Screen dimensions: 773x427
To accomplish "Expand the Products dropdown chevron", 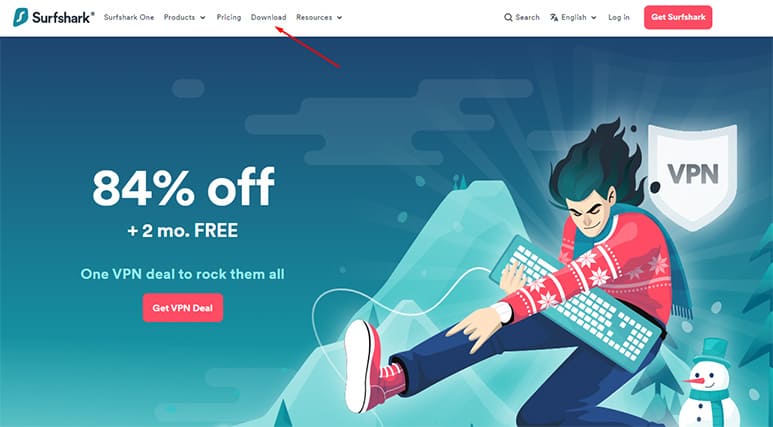I will pyautogui.click(x=203, y=17).
